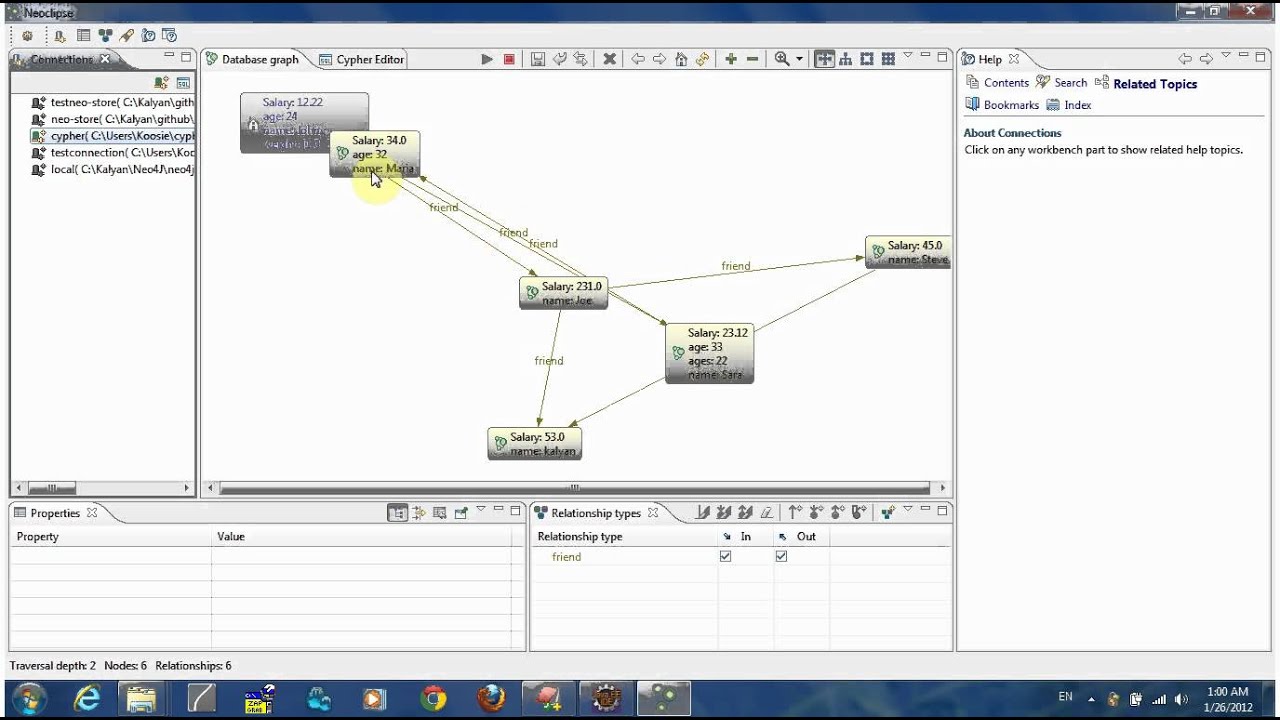The width and height of the screenshot is (1280, 720).
Task: Toggle show categories in the Properties toolbar
Action: [x=397, y=513]
